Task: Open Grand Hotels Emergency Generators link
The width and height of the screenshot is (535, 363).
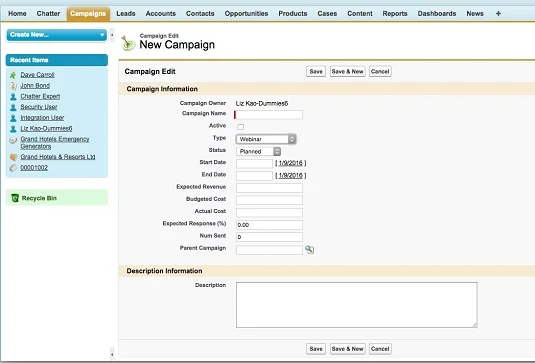Action: pos(55,143)
